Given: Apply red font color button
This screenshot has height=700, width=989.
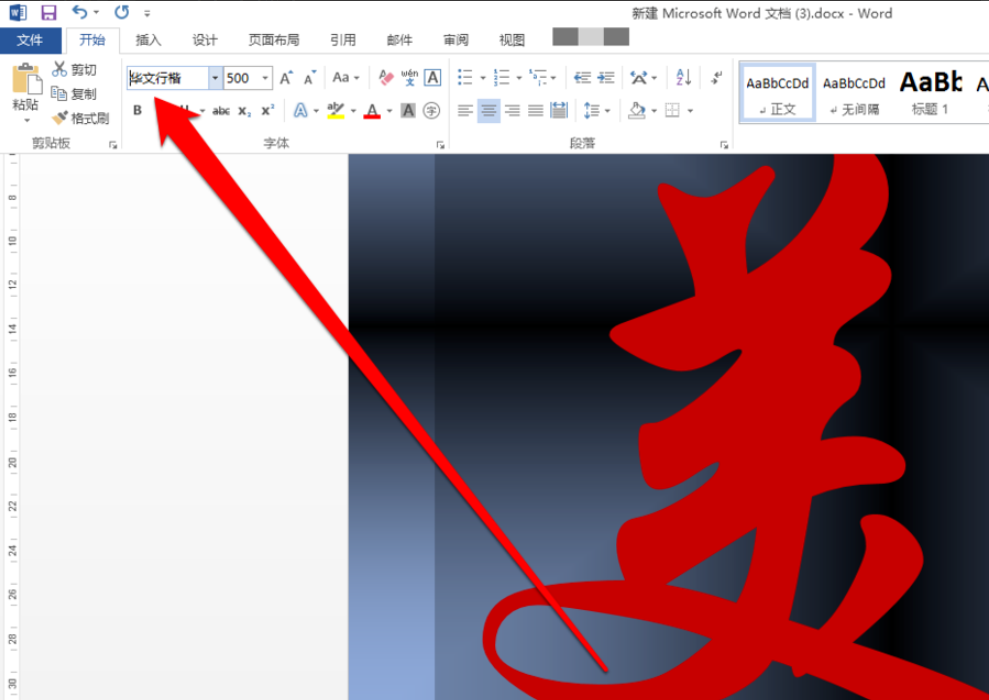Looking at the screenshot, I should click(x=372, y=112).
